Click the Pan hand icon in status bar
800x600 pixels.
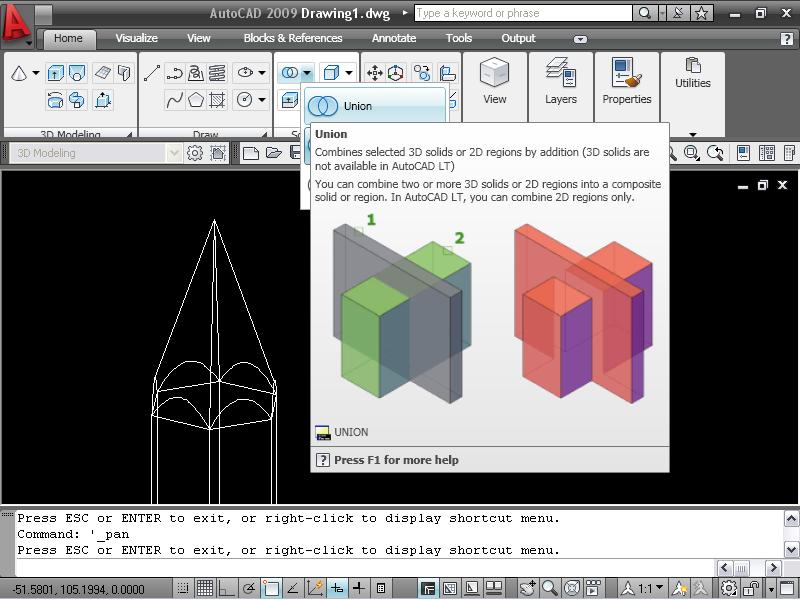pos(528,588)
